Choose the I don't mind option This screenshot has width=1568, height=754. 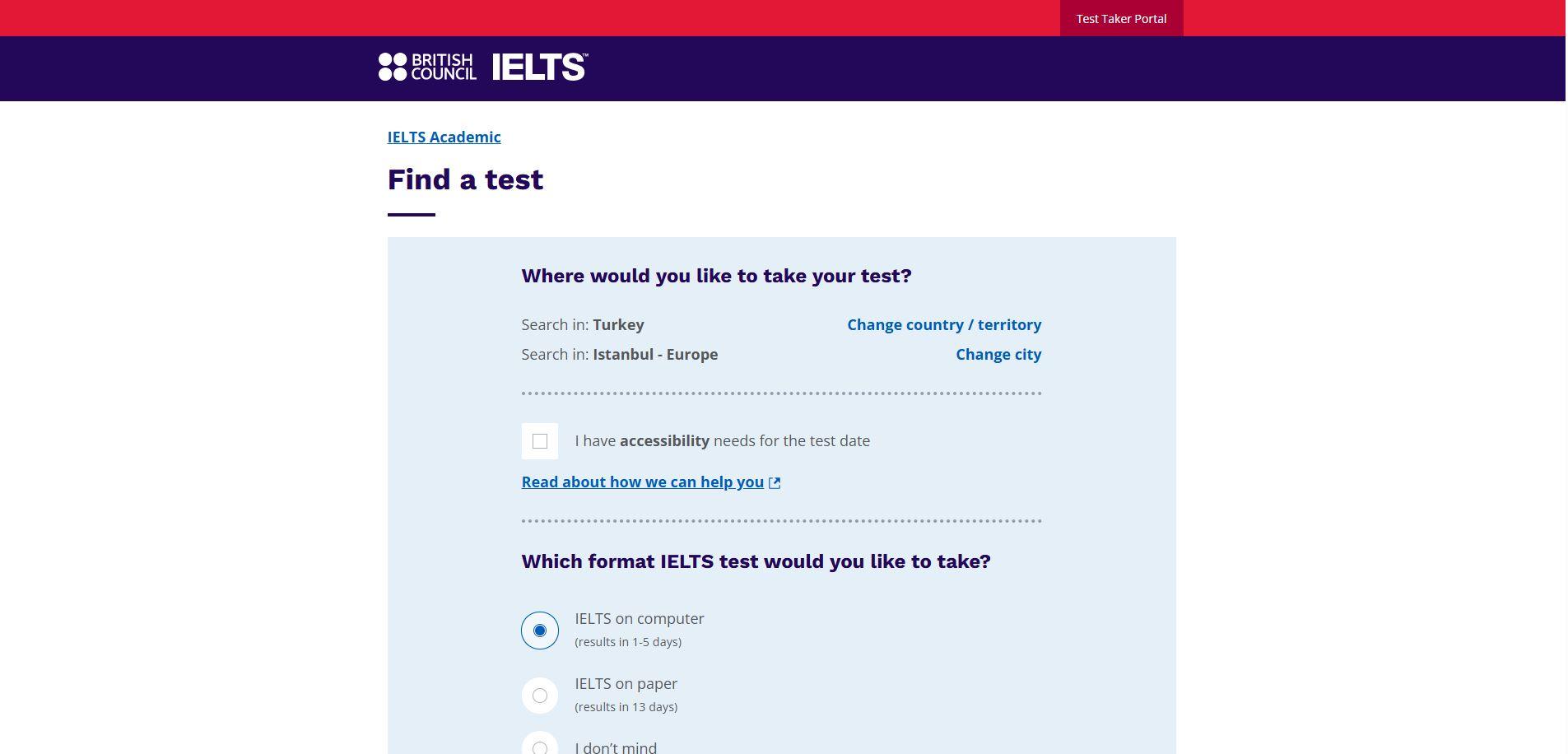pyautogui.click(x=540, y=745)
